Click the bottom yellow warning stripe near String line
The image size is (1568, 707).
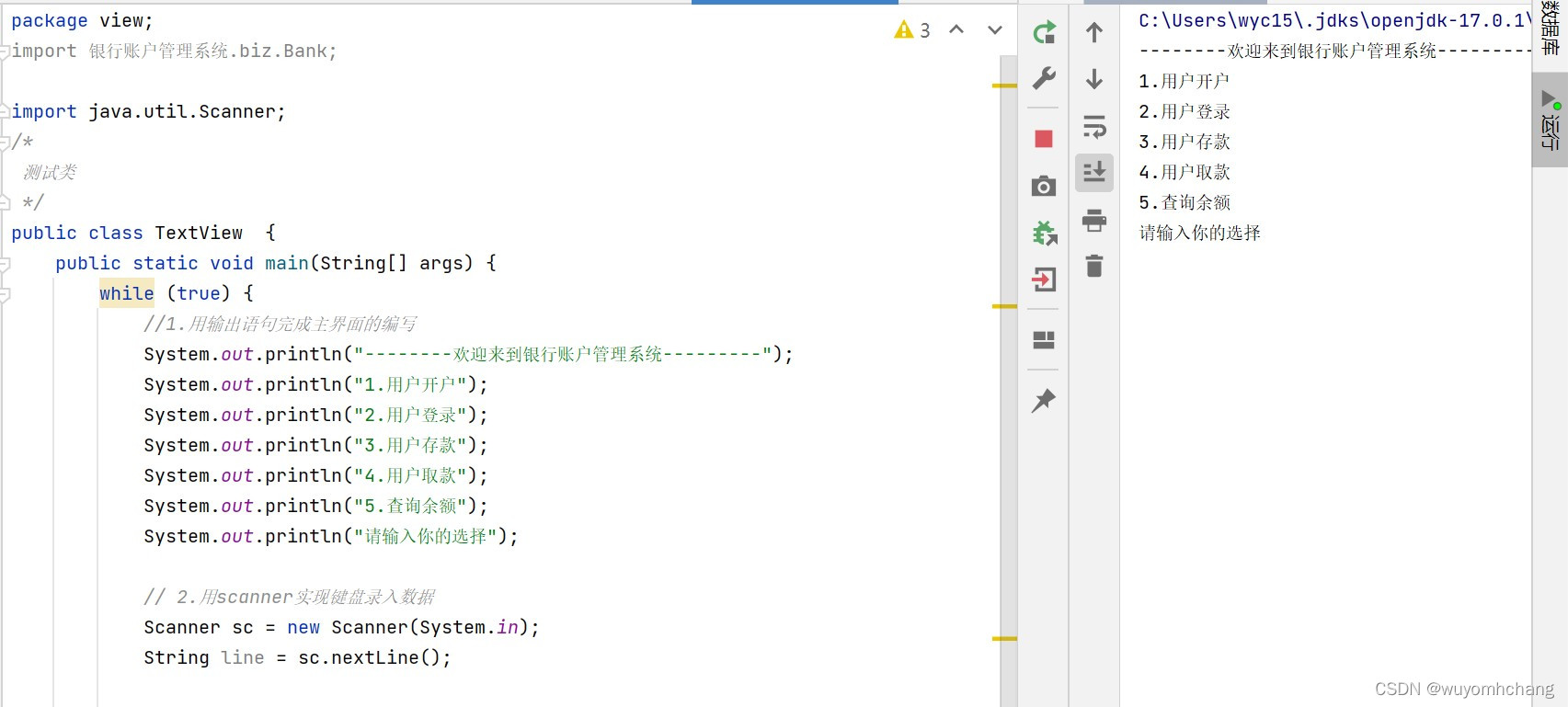[1004, 638]
